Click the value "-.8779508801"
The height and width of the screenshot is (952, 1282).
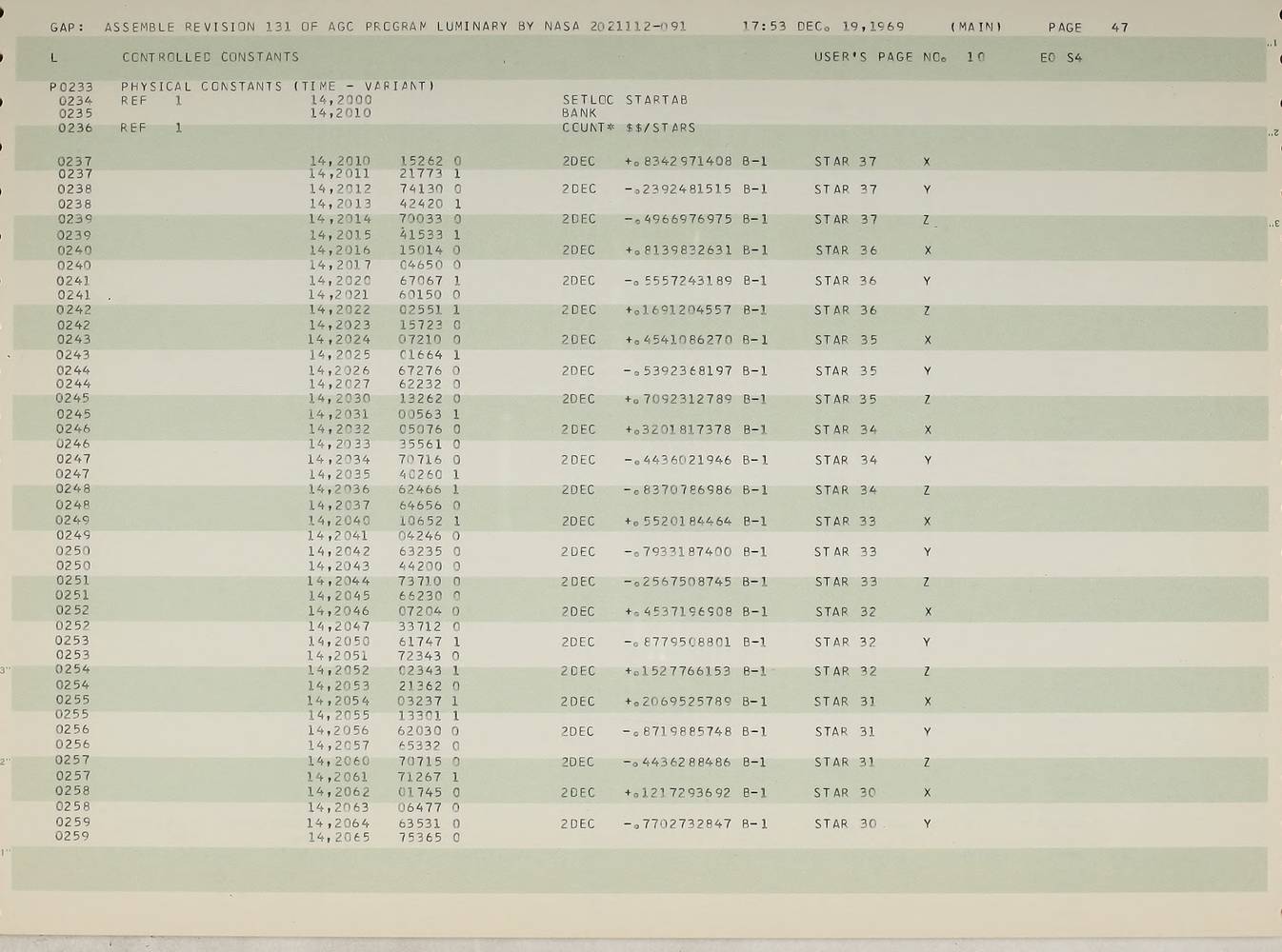(678, 642)
